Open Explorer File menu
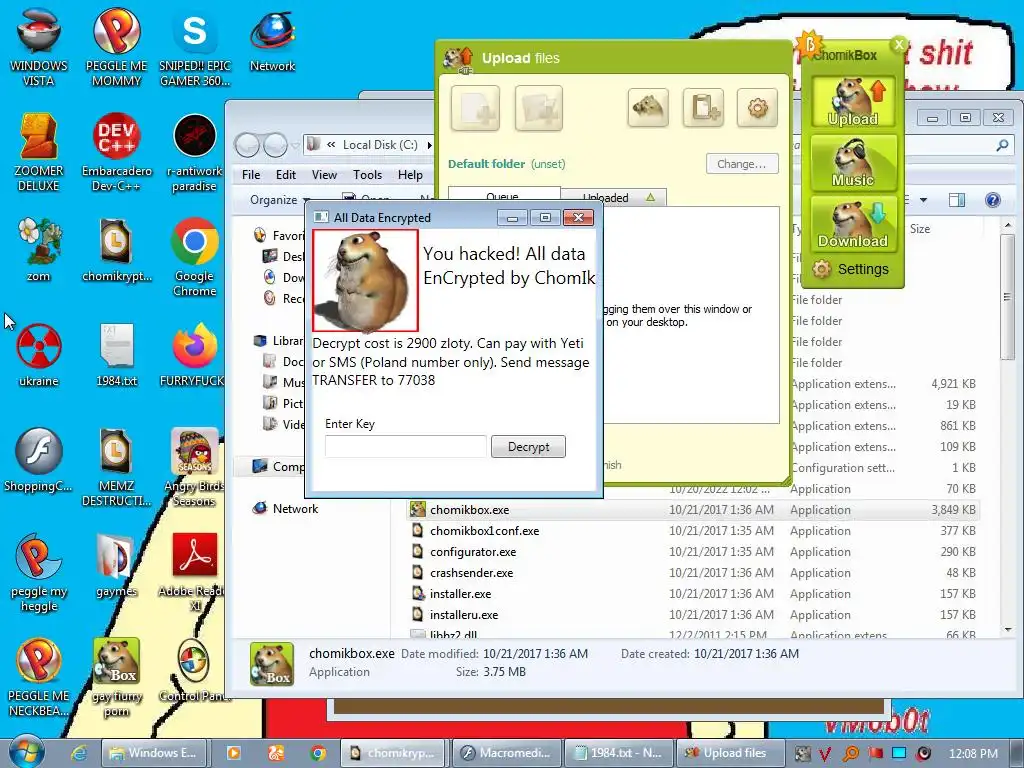This screenshot has height=768, width=1024. click(x=251, y=174)
